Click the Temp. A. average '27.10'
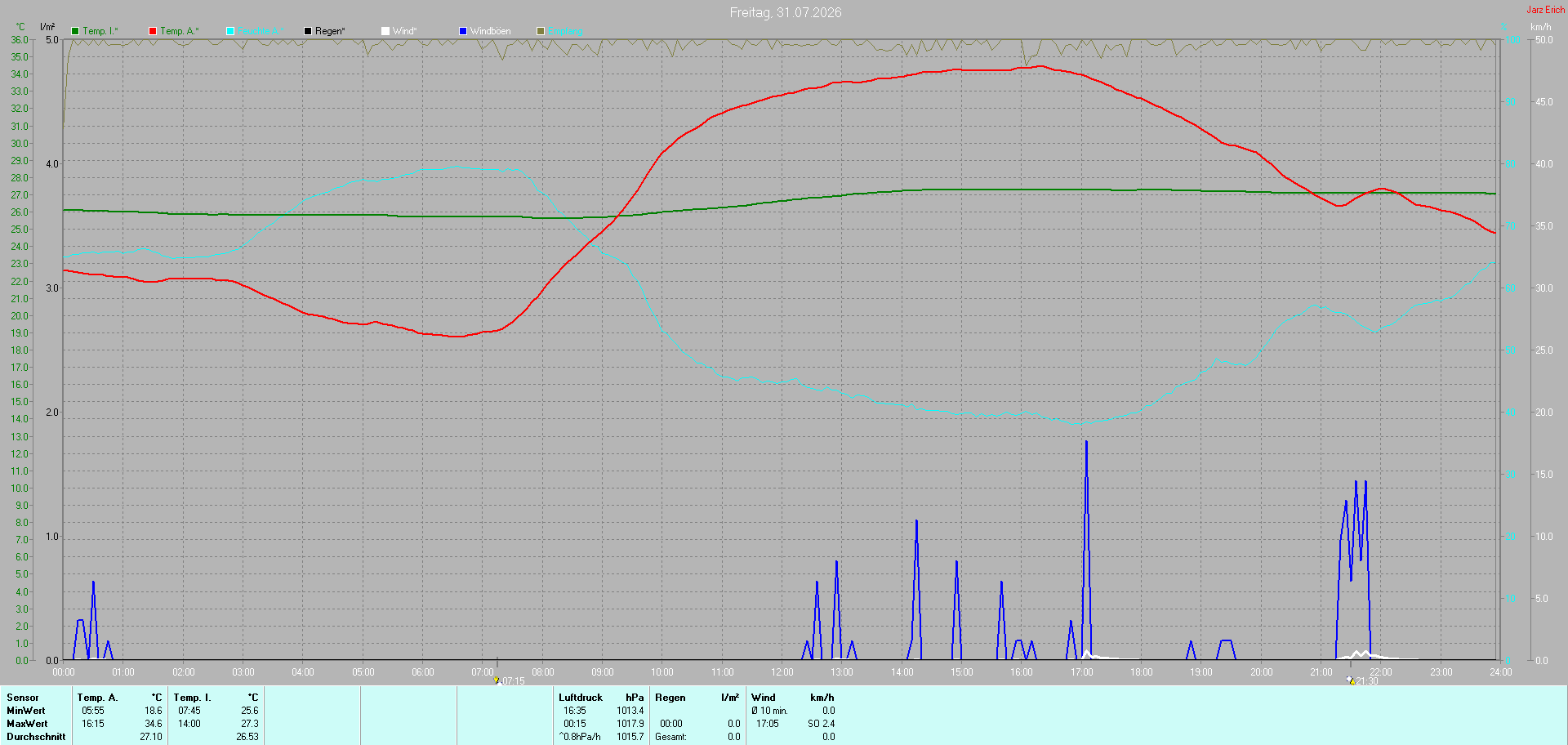Image resolution: width=1568 pixels, height=745 pixels. pos(151,737)
